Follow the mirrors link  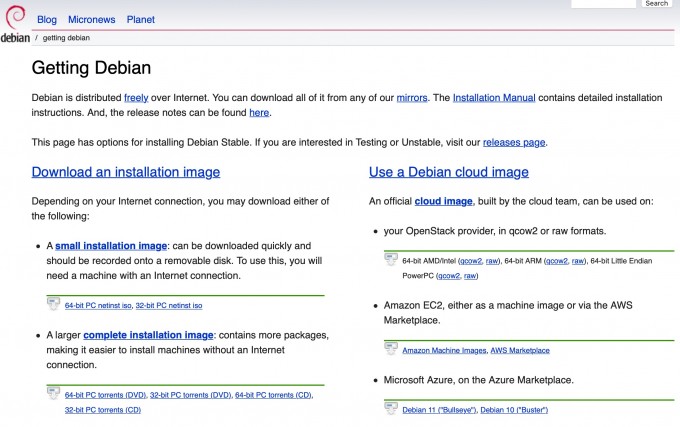point(411,98)
